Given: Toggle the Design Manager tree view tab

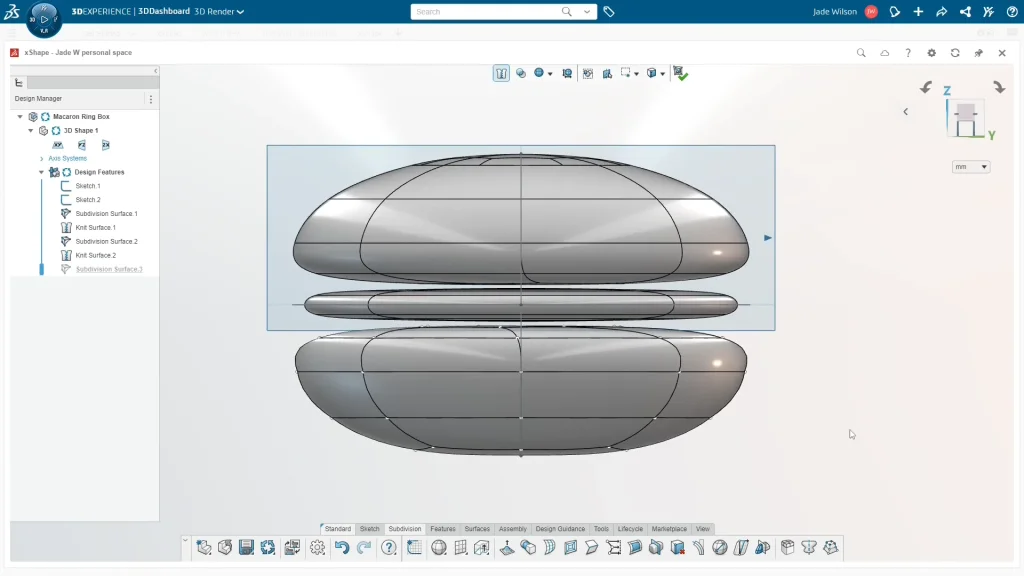Looking at the screenshot, I should pyautogui.click(x=20, y=83).
